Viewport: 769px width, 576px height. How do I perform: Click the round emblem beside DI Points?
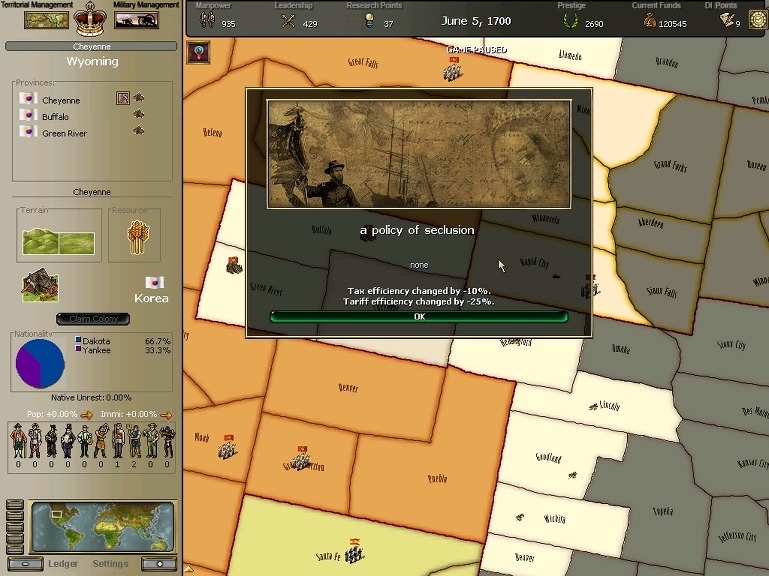[x=759, y=20]
